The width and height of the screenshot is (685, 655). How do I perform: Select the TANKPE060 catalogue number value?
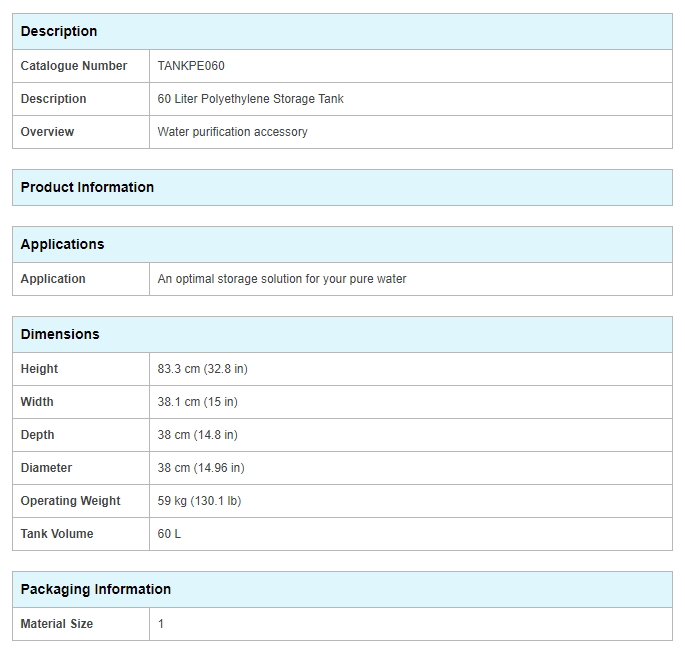coord(191,66)
